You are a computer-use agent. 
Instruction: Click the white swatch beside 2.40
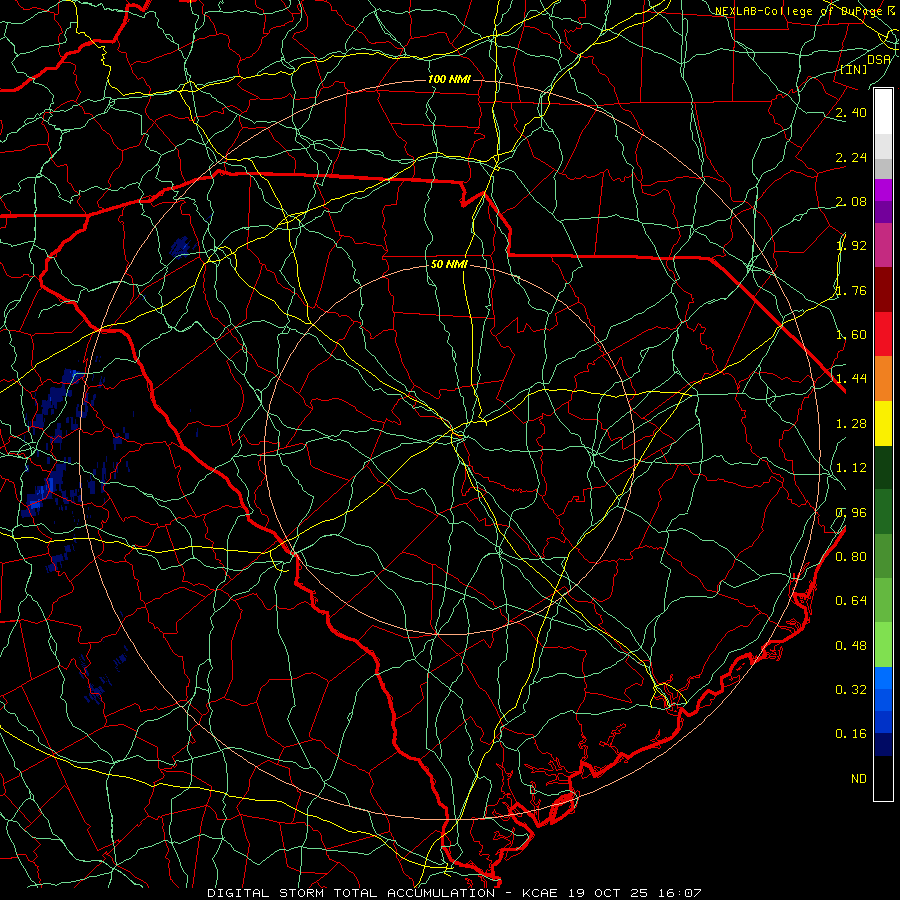883,112
